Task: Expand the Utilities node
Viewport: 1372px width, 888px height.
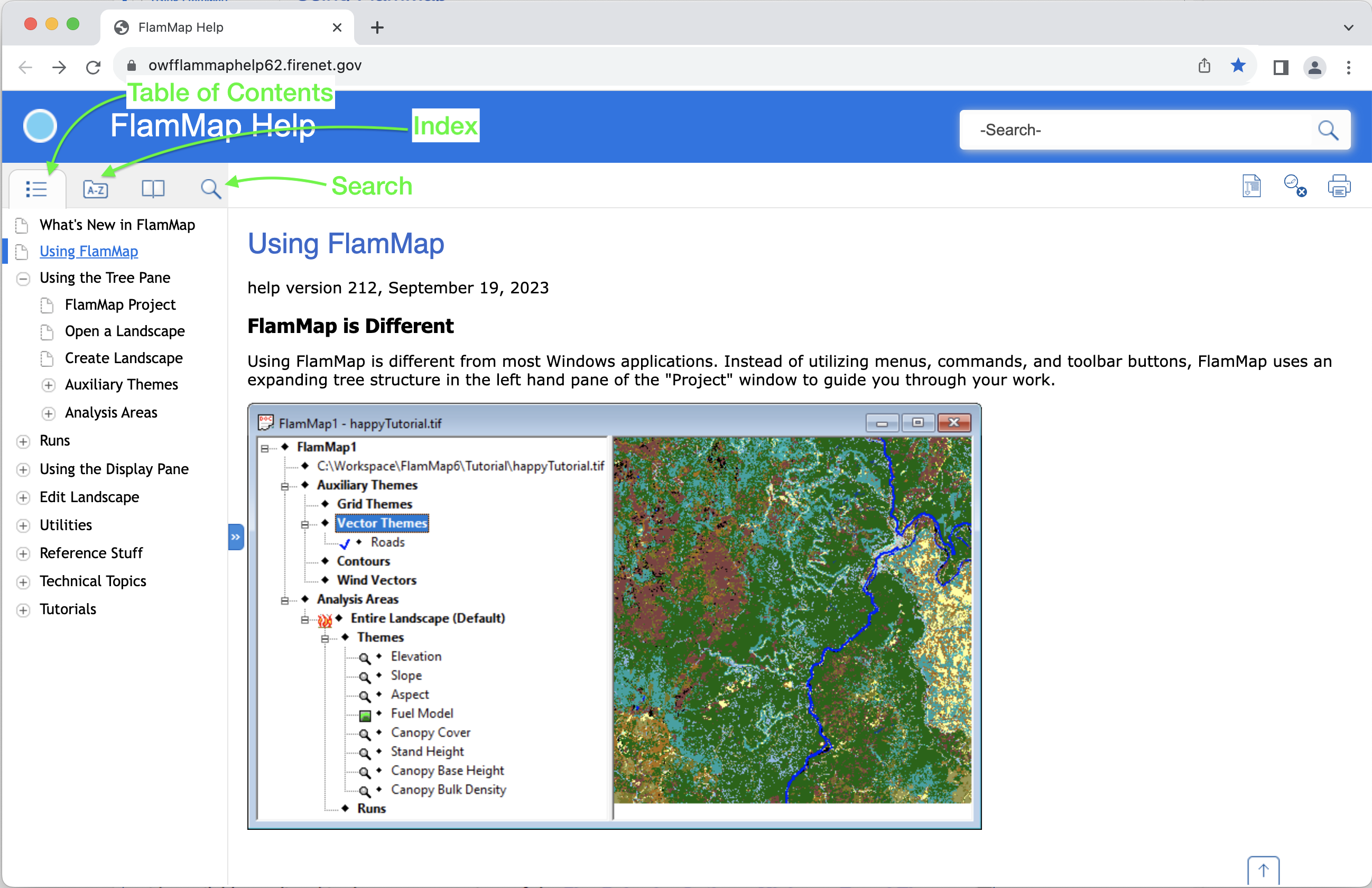Action: pyautogui.click(x=23, y=526)
